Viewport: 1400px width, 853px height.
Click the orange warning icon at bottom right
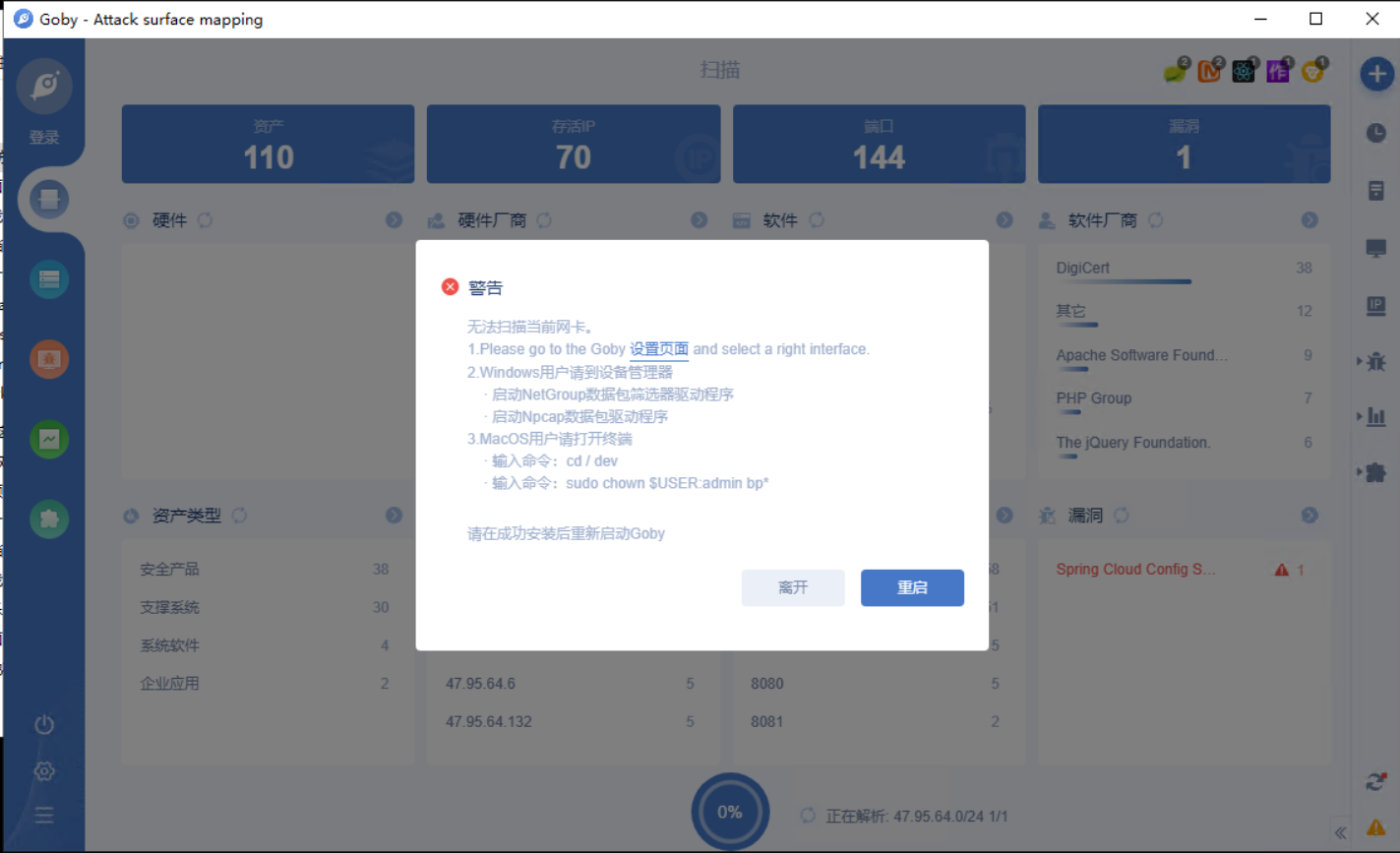(x=1376, y=827)
